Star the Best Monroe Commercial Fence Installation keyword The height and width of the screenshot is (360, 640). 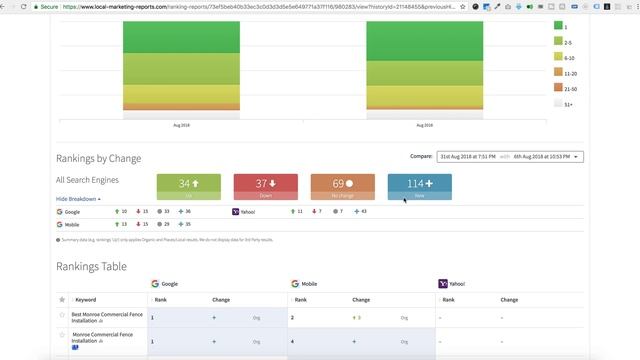62,315
